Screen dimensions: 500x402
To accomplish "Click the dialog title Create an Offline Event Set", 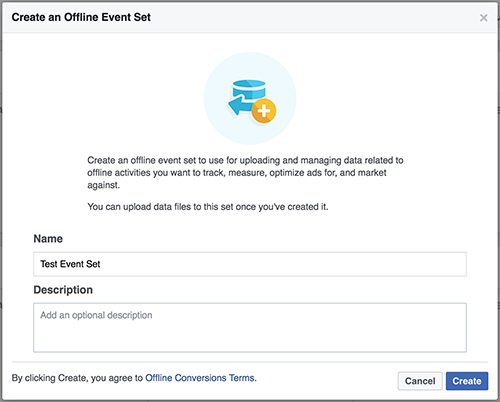I will pyautogui.click(x=81, y=17).
